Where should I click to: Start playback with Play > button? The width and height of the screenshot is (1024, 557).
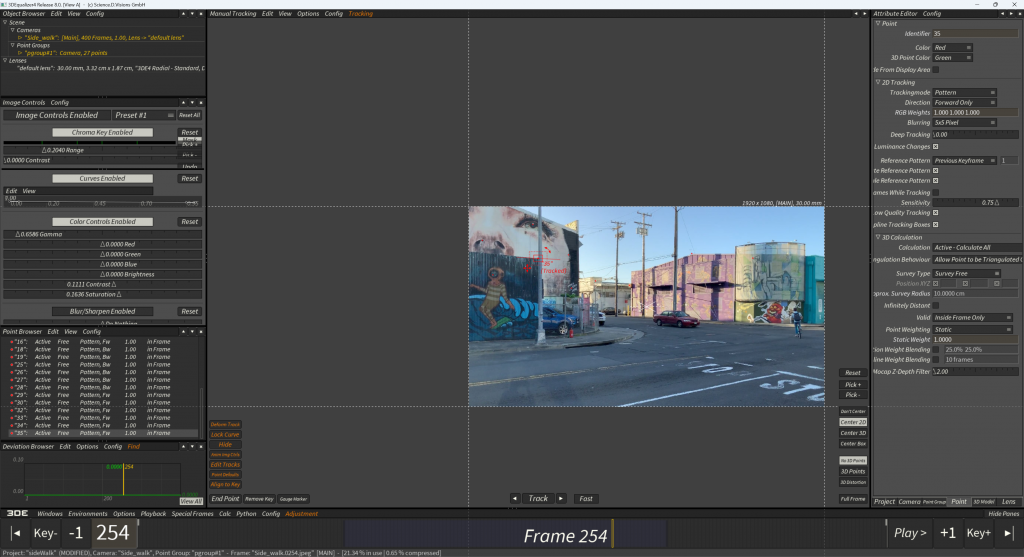coord(910,533)
